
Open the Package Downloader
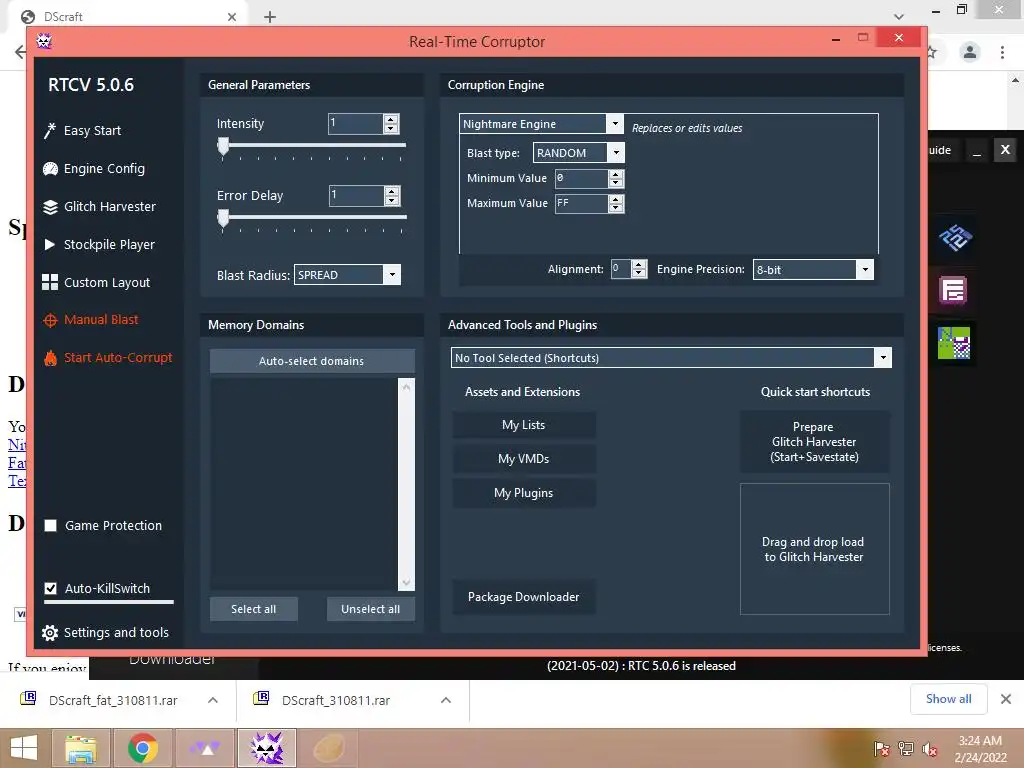click(524, 596)
